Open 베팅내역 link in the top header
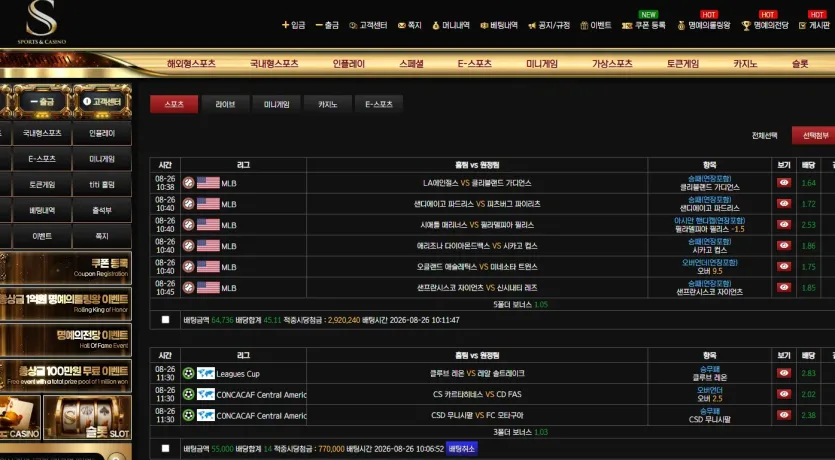 [499, 26]
